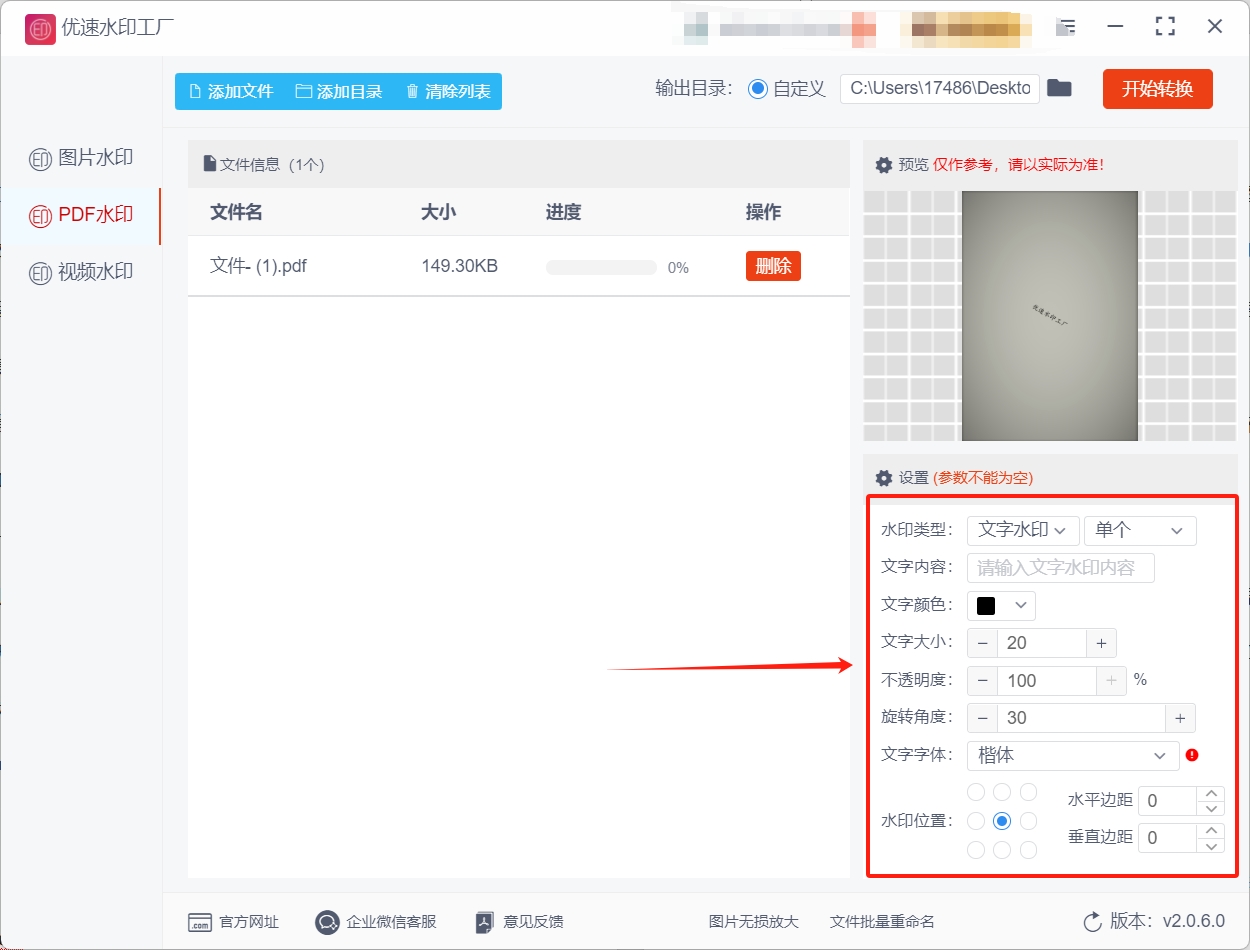The height and width of the screenshot is (950, 1250).
Task: Open the 水印类型 text watermark dropdown
Action: pos(1022,530)
